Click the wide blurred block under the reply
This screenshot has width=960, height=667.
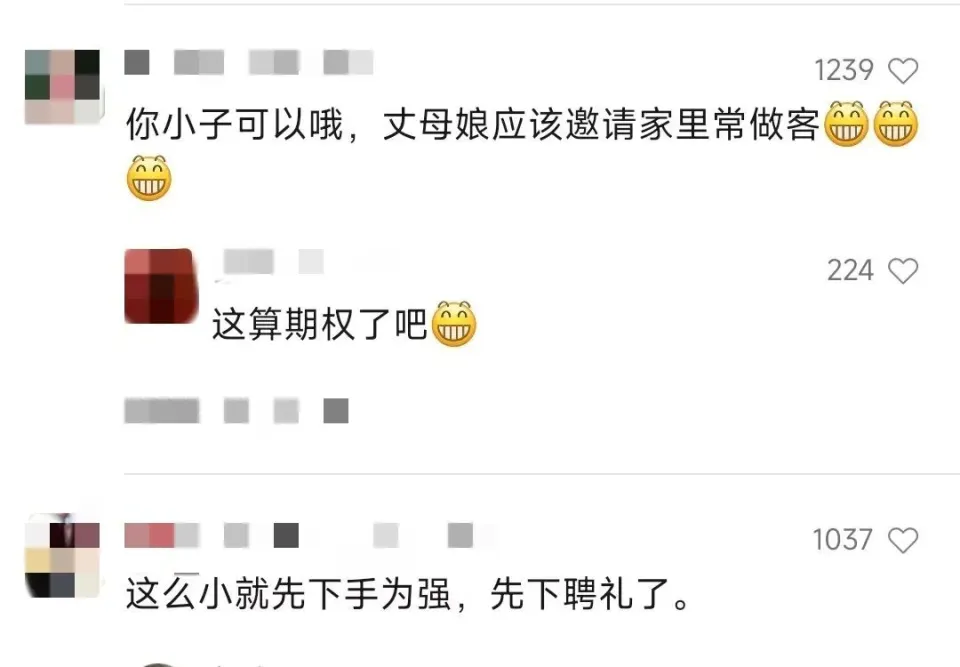162,411
